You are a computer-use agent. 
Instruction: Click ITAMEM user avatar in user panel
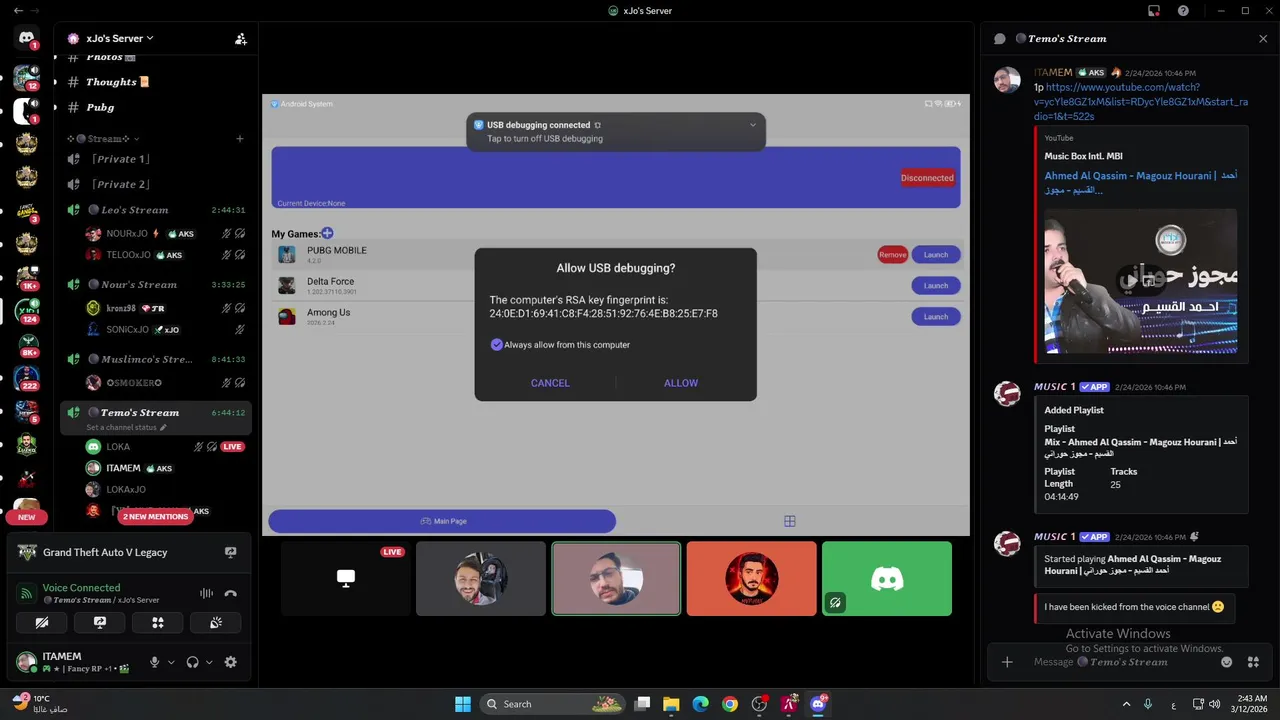tap(26, 662)
